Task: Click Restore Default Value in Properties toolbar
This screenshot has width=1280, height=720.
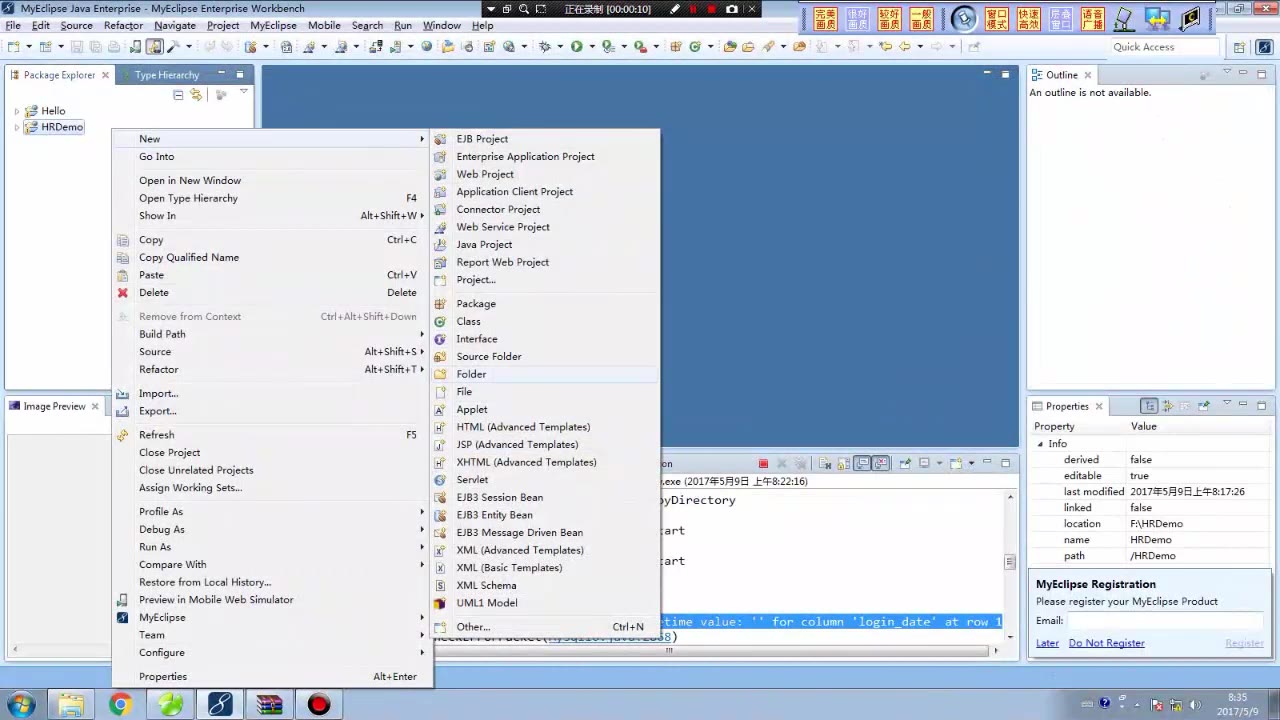Action: tap(1184, 406)
